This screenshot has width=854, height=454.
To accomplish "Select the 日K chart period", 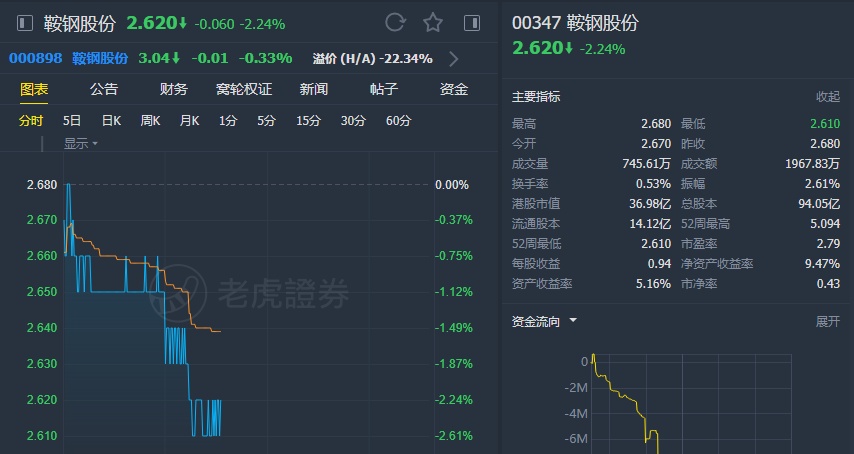I will coord(111,121).
